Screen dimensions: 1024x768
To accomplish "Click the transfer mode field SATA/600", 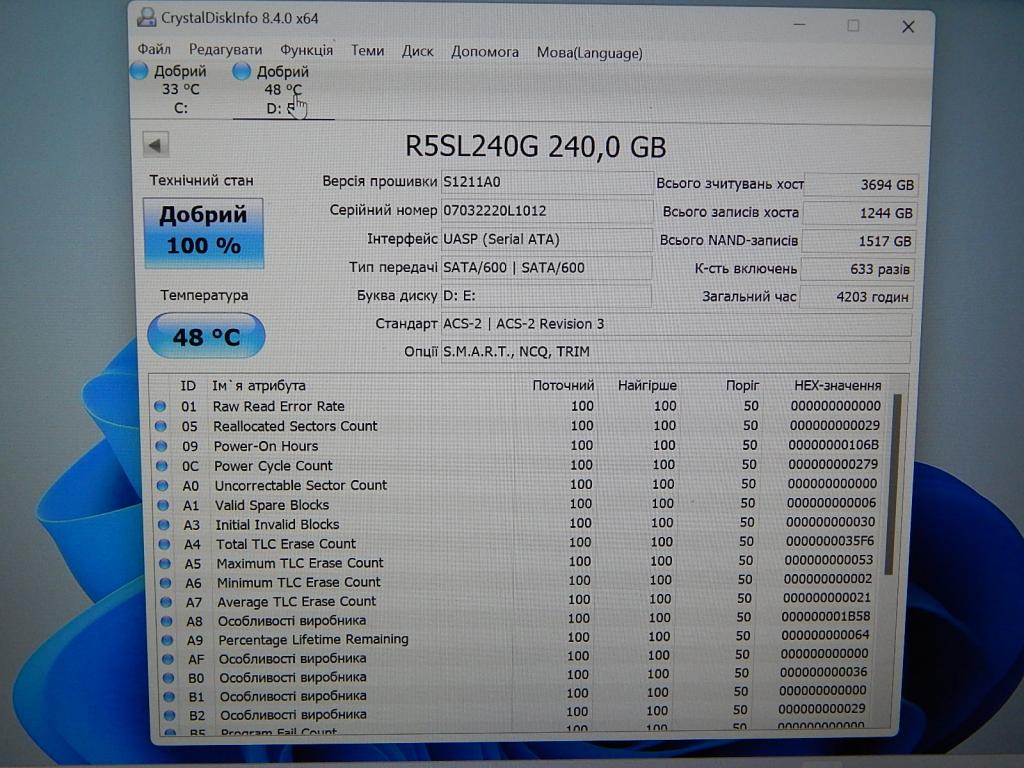I will tap(546, 267).
